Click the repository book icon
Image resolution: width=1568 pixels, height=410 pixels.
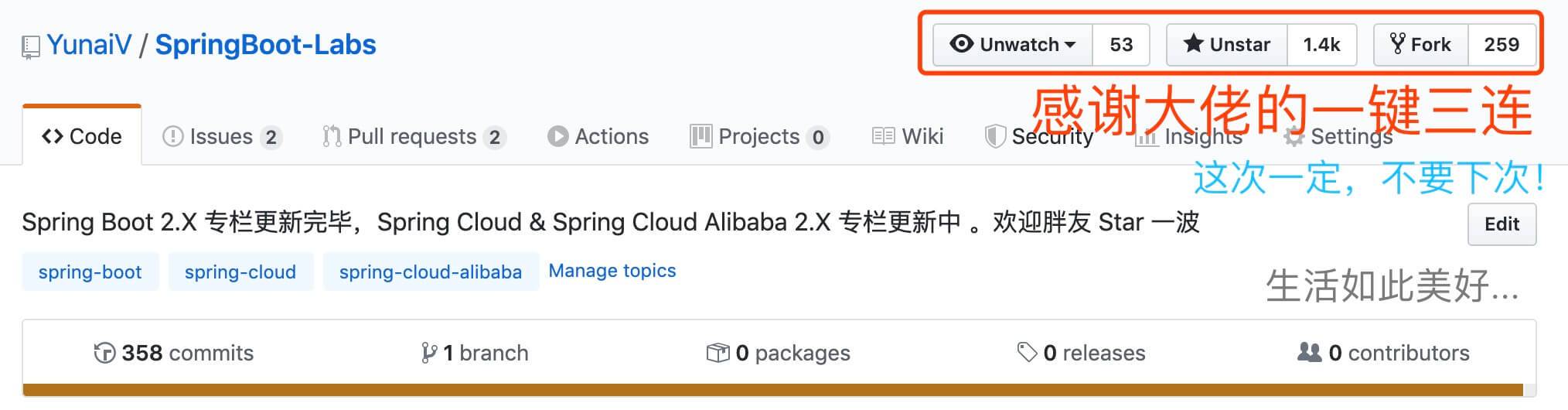click(x=30, y=47)
